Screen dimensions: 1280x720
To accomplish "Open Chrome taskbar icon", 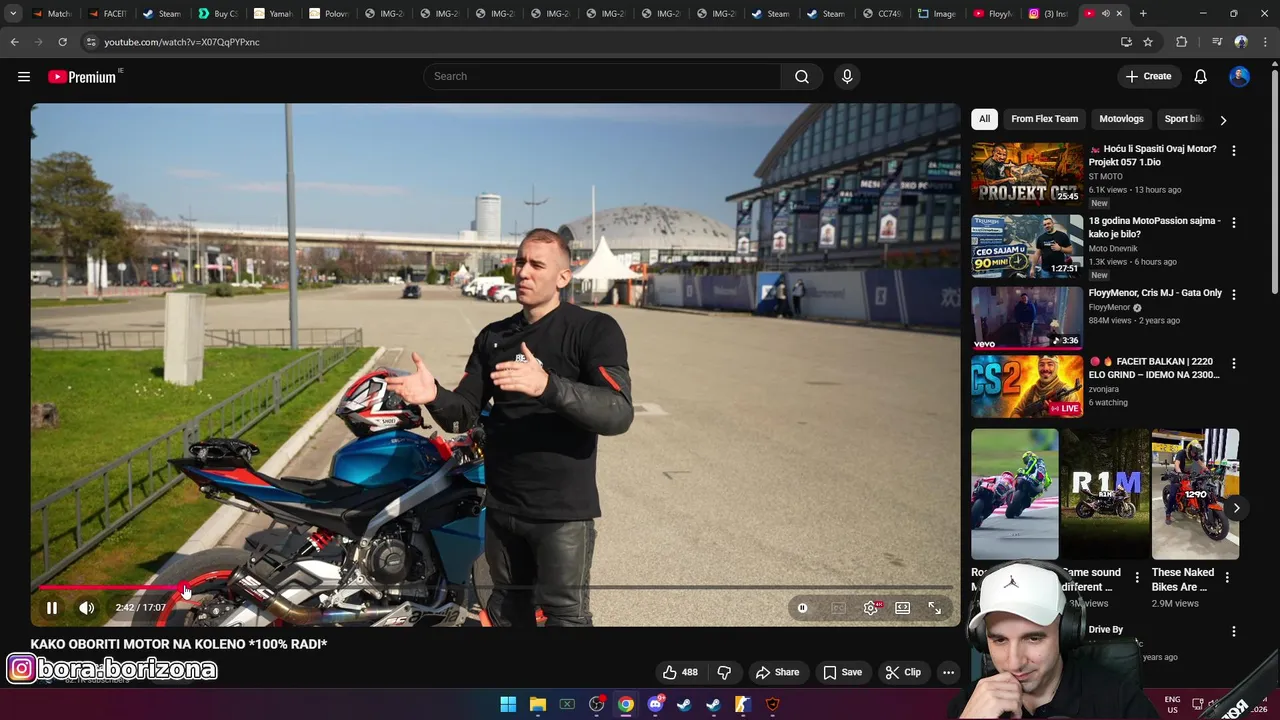I will coord(626,705).
